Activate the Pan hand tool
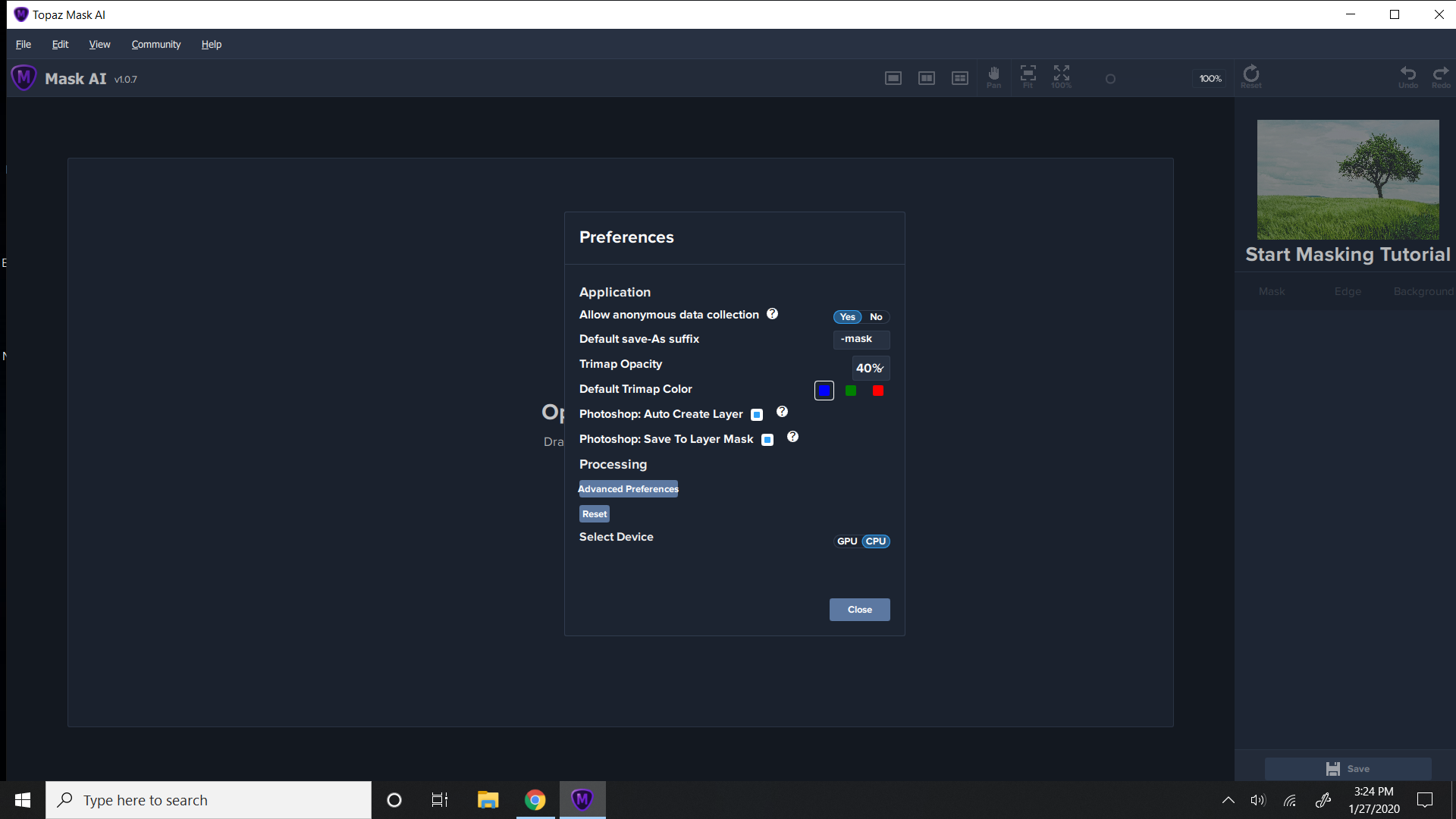Image resolution: width=1456 pixels, height=819 pixels. coord(993,76)
